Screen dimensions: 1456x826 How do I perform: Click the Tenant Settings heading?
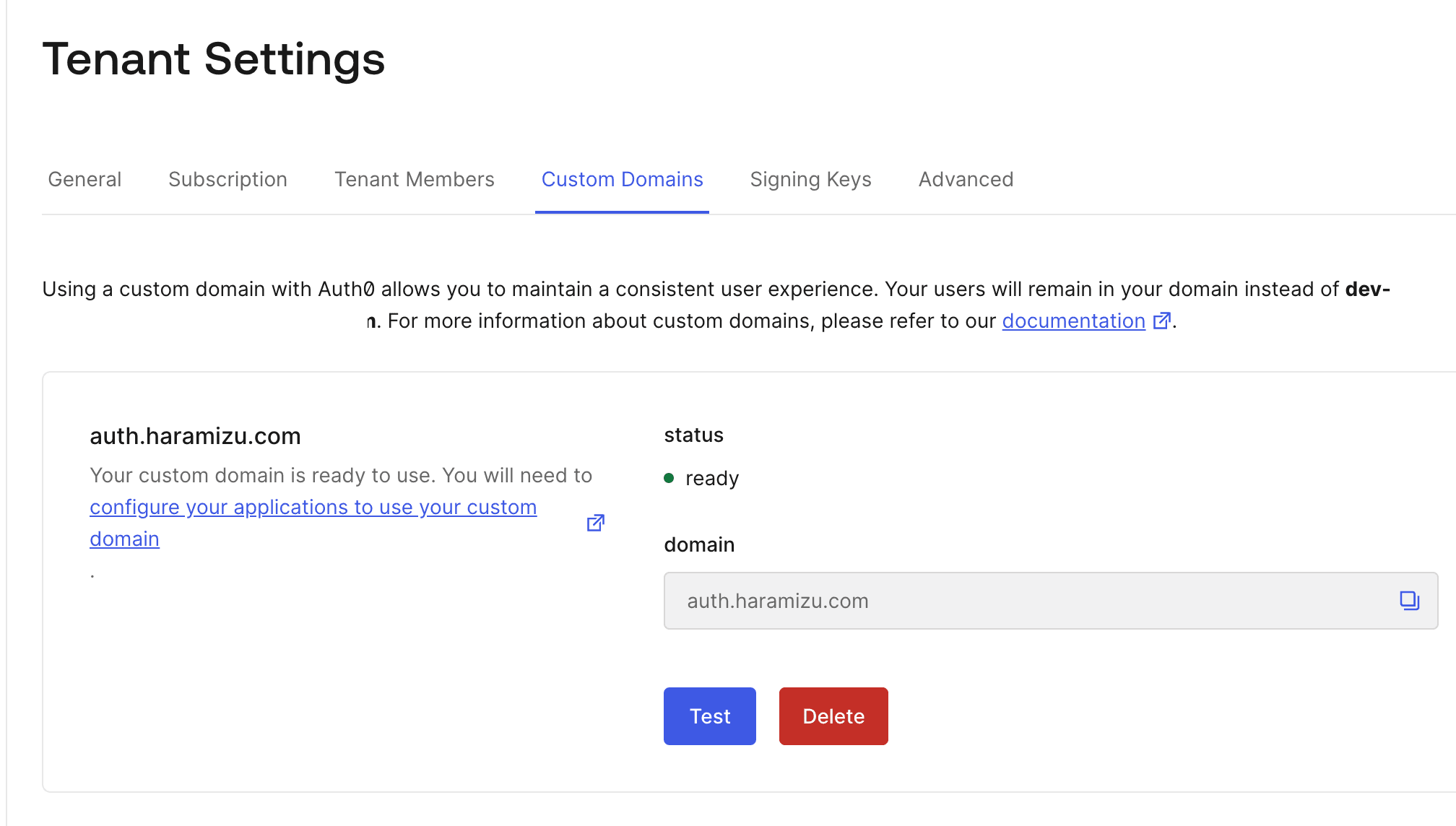[214, 58]
